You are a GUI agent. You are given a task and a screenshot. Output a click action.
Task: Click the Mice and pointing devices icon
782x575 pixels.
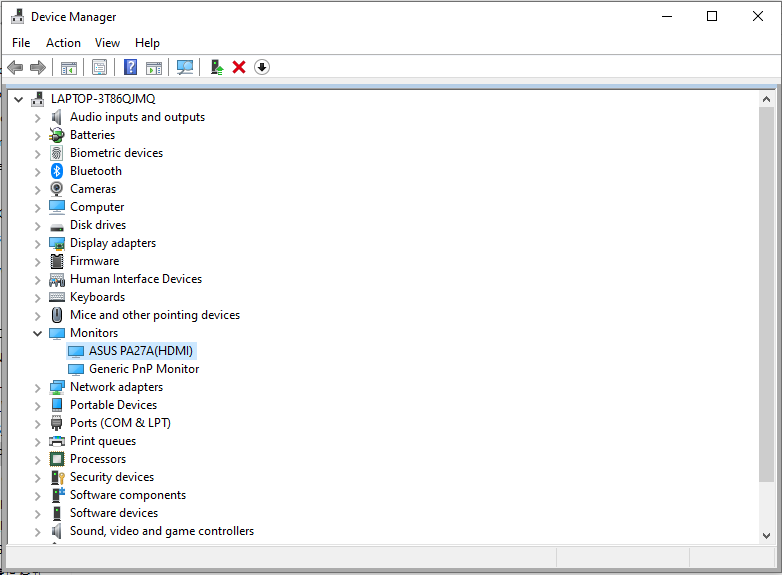coord(57,315)
